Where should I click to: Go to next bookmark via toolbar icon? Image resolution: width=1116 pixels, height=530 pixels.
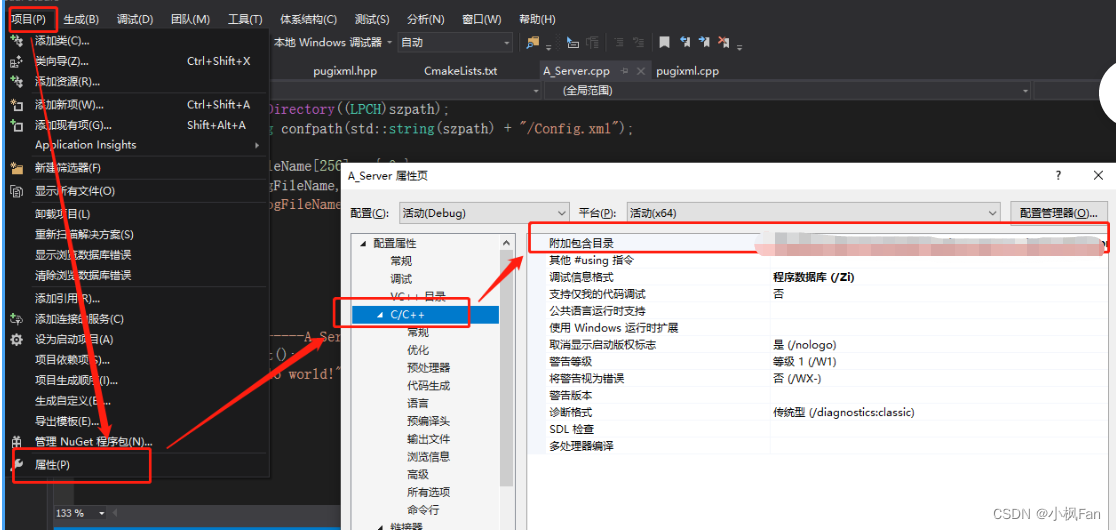705,43
